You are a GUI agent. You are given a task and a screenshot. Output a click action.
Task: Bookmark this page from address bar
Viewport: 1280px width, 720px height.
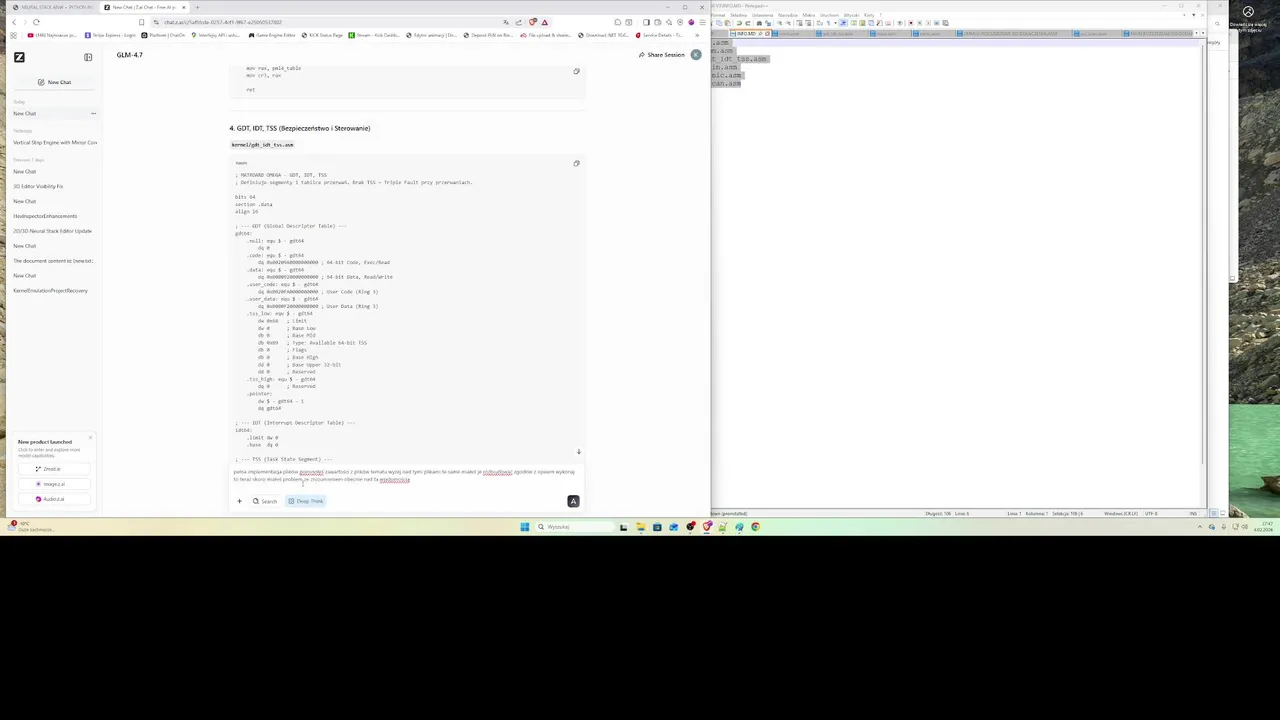(141, 22)
